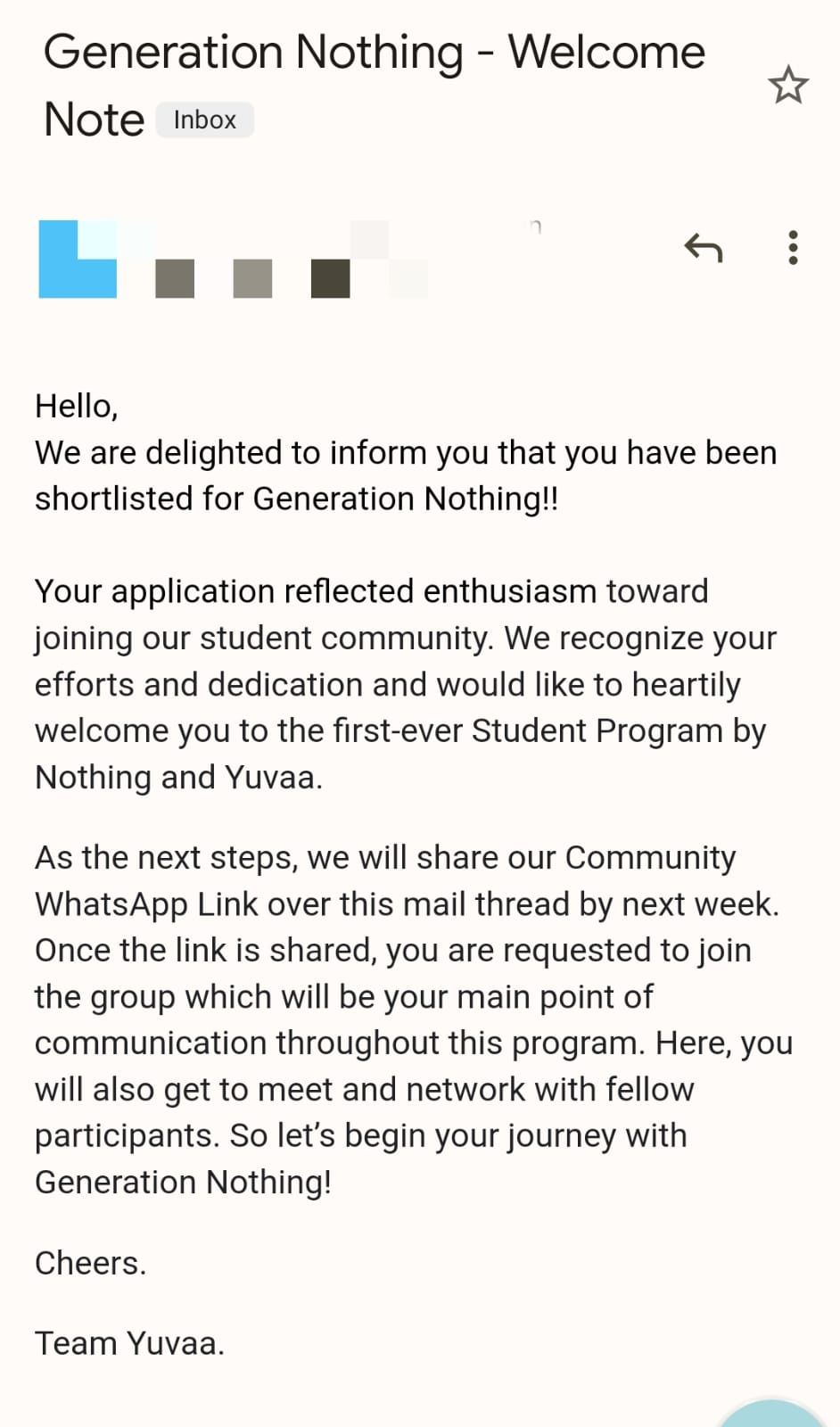
Task: Tap the Inbox label chip
Action: [205, 120]
